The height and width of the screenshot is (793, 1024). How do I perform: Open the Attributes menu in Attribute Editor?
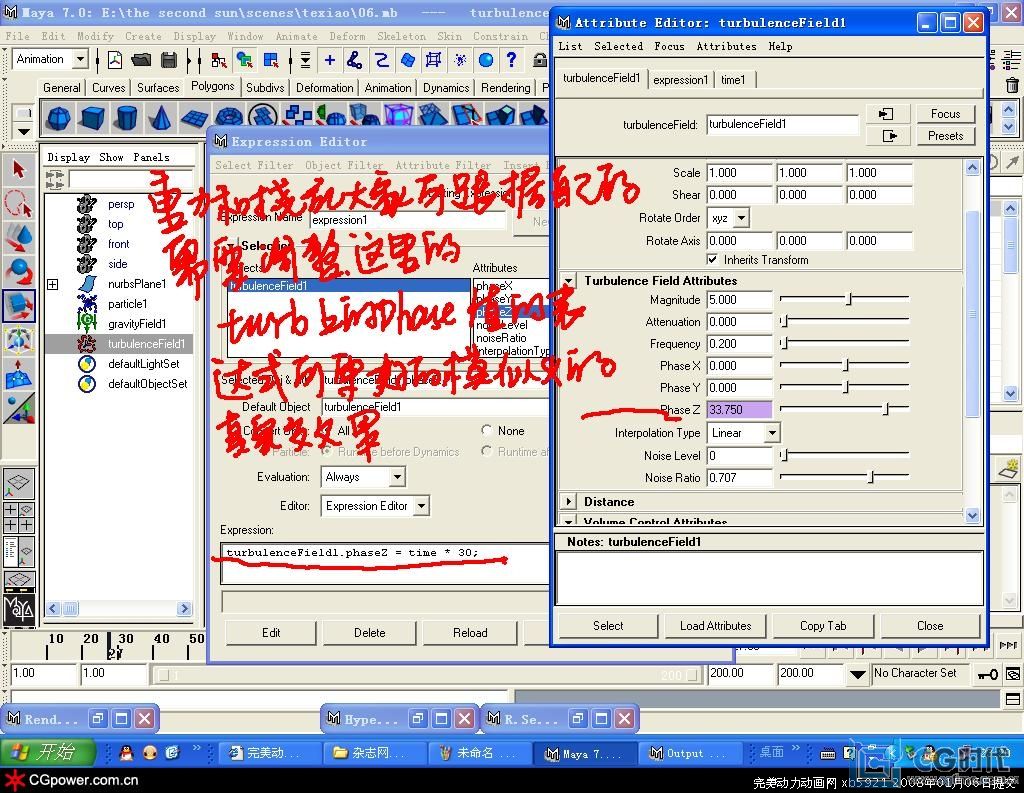click(x=726, y=46)
